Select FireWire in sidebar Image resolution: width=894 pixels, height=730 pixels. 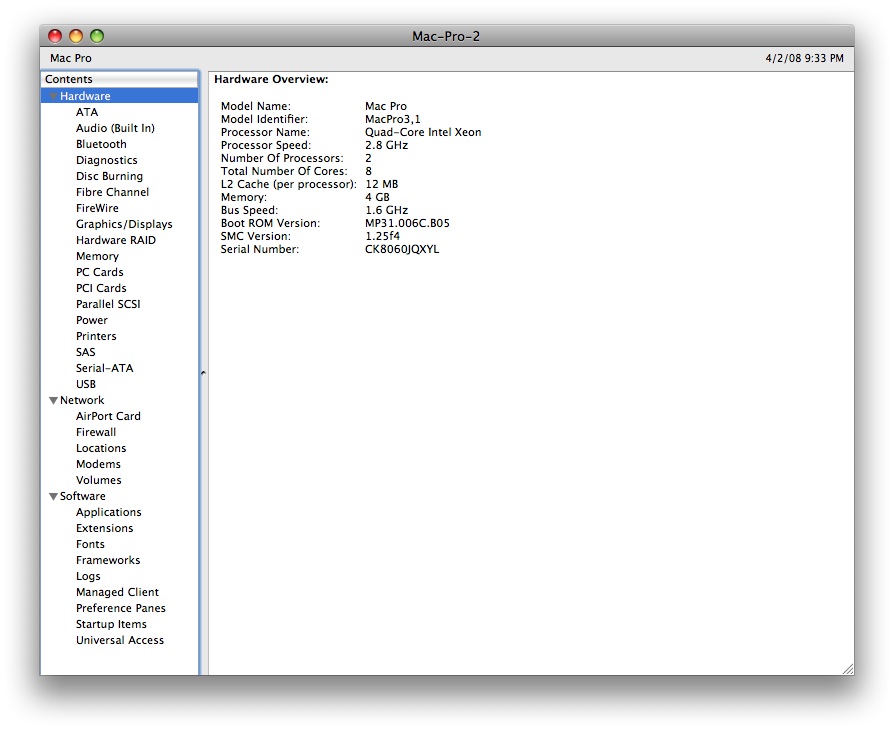pos(97,208)
